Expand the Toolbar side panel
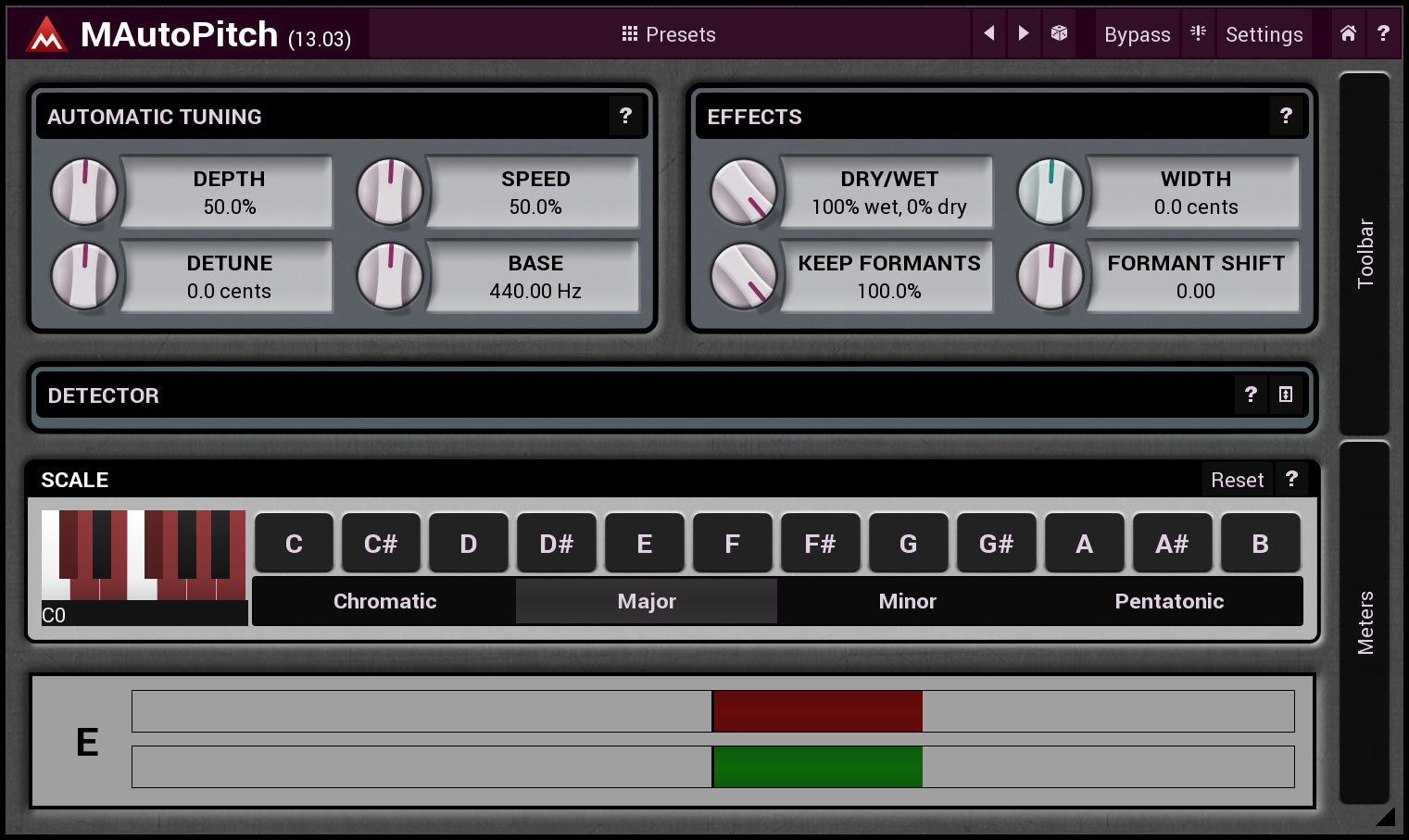The width and height of the screenshot is (1409, 840). point(1365,253)
